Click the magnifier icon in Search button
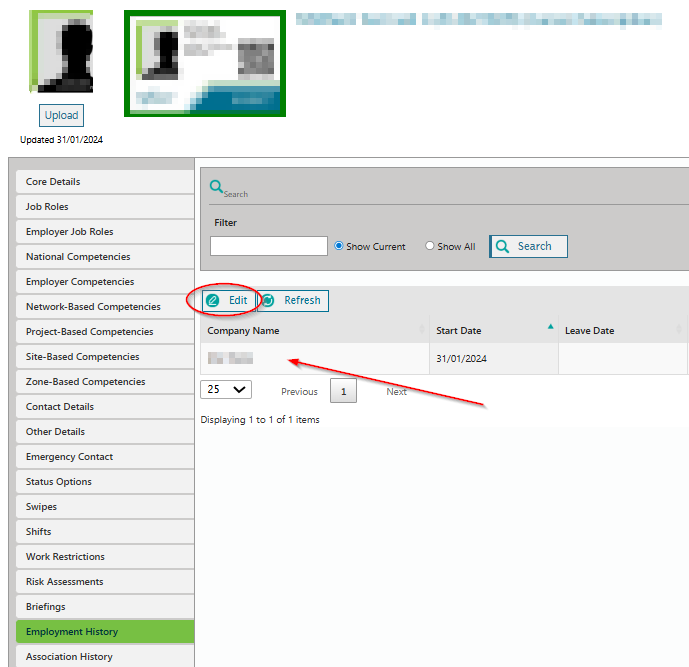689x667 pixels. point(502,246)
